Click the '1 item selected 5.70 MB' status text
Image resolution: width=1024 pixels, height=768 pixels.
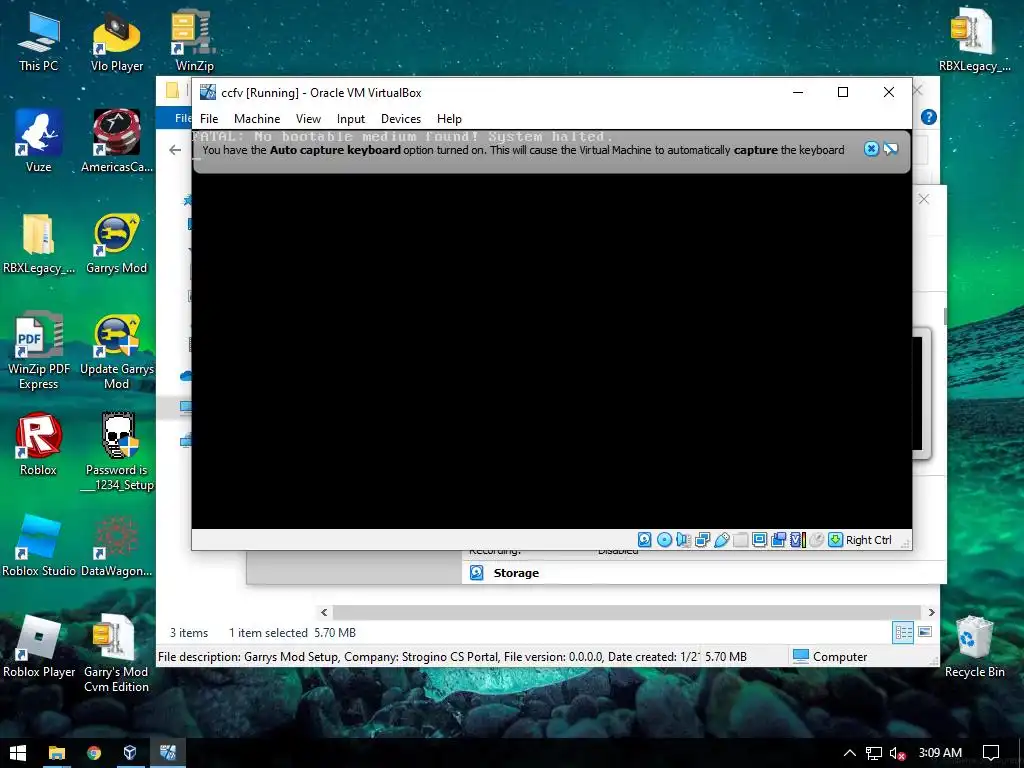point(292,632)
